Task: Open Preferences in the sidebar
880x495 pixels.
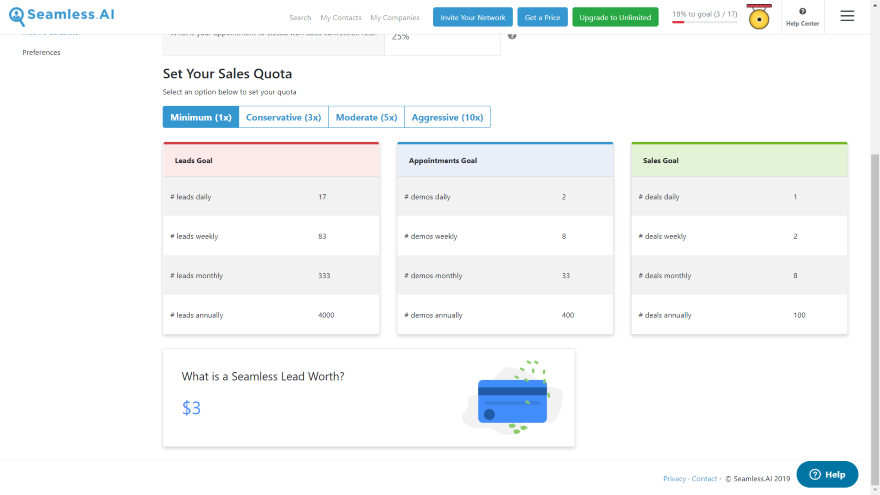Action: [x=41, y=53]
